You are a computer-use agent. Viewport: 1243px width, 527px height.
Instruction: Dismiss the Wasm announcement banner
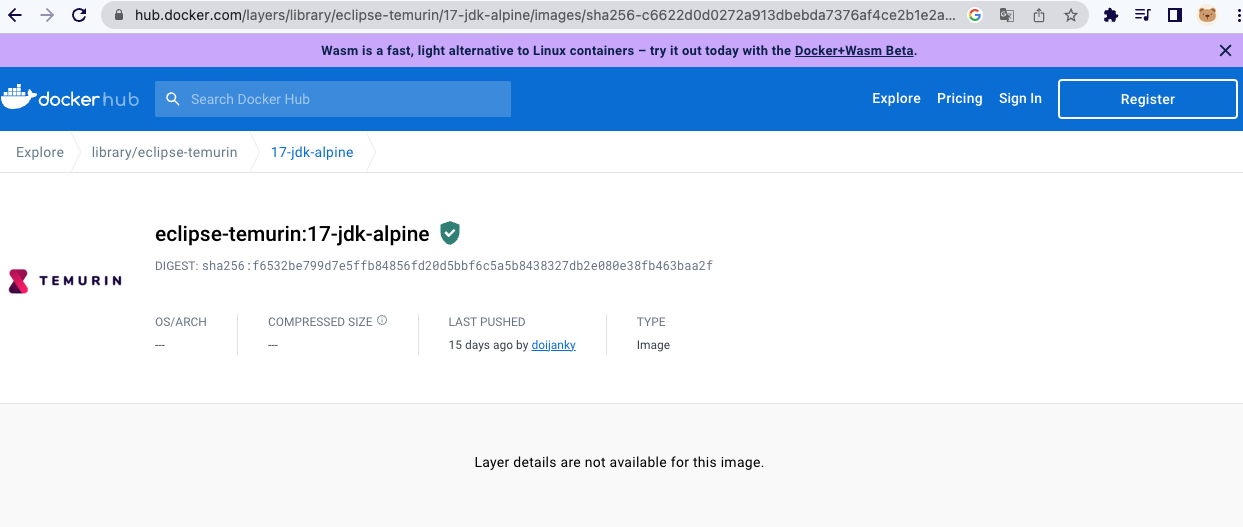coord(1225,50)
